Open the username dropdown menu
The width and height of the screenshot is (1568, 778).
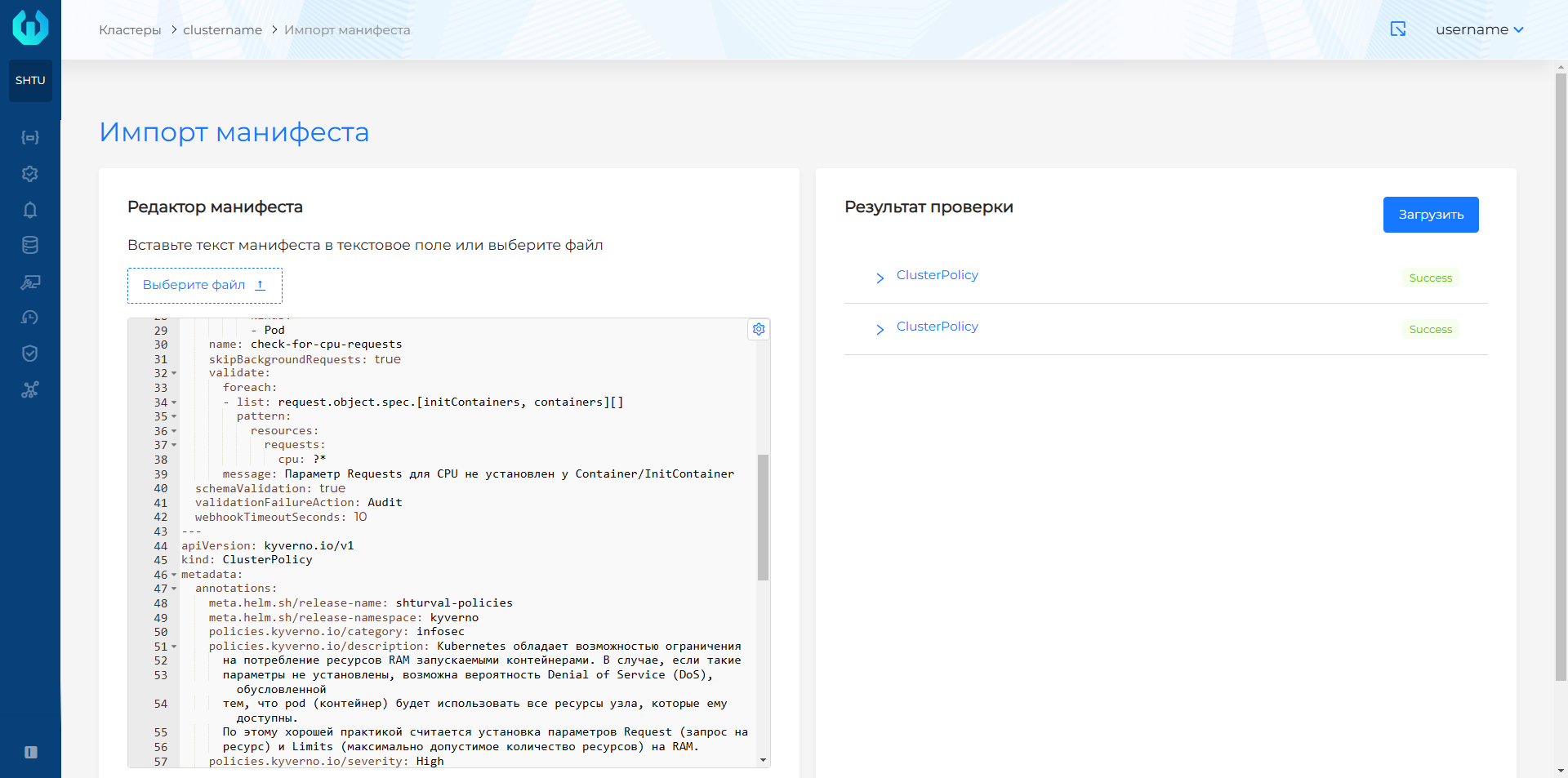[1479, 29]
